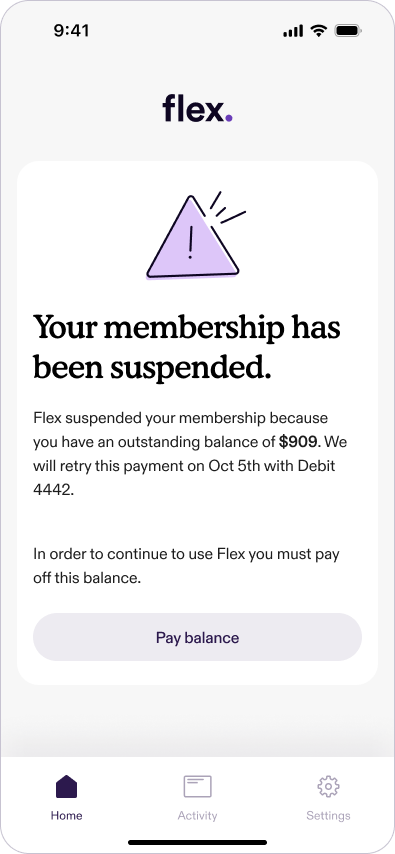The image size is (395, 854).
Task: Tap the purple warning triangle illustration
Action: point(196,235)
